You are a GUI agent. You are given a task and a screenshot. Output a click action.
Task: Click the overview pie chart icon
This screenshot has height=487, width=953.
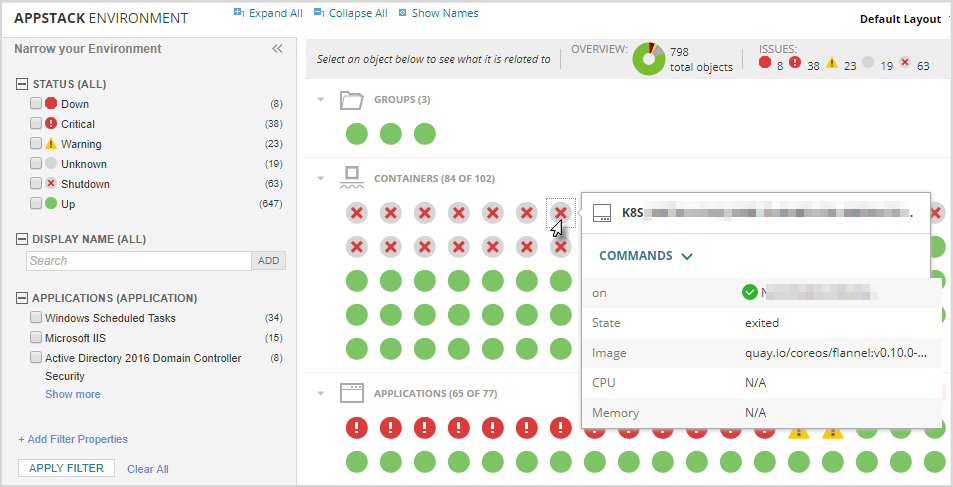tap(649, 59)
